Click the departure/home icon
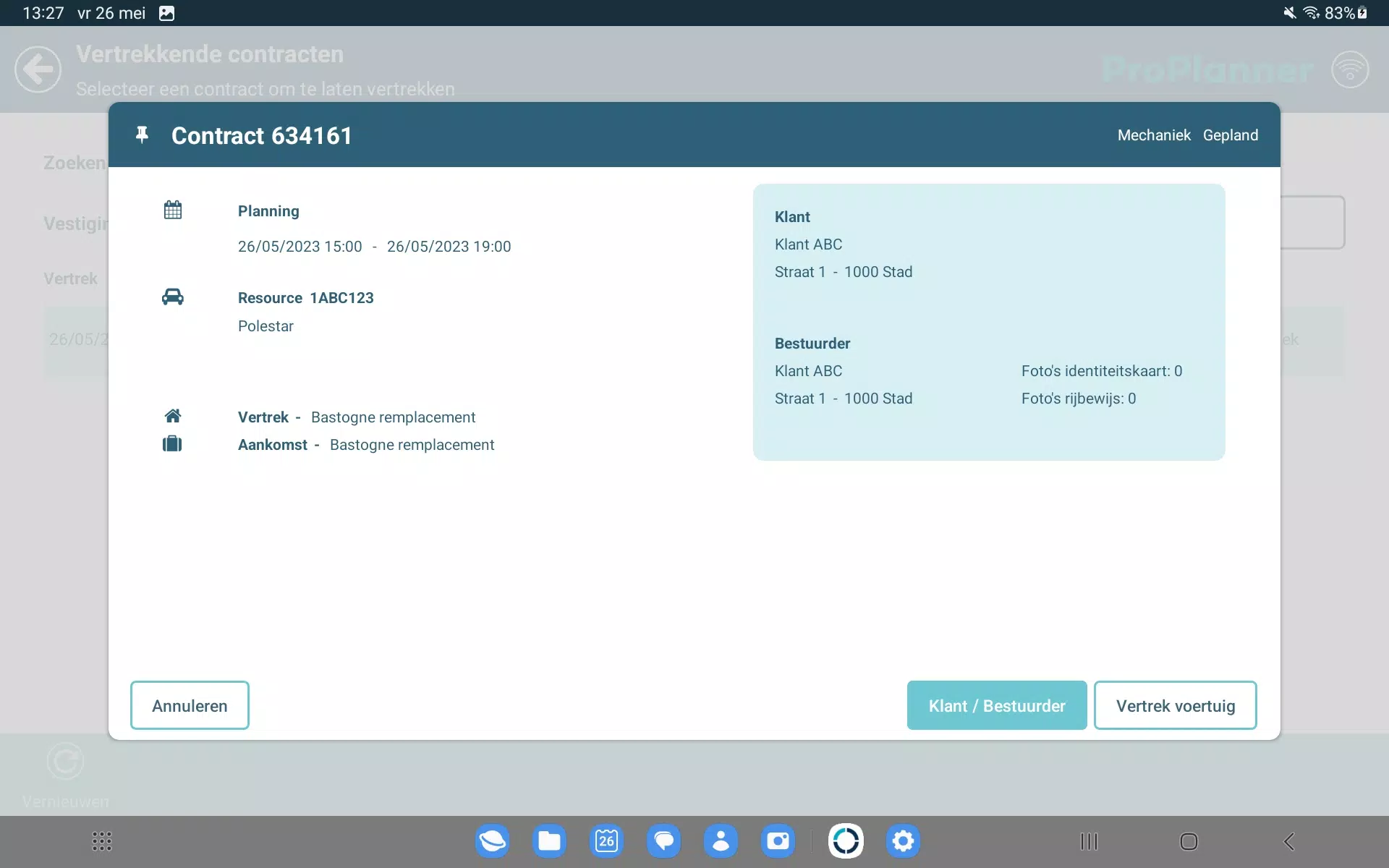The image size is (1389, 868). coord(172,415)
